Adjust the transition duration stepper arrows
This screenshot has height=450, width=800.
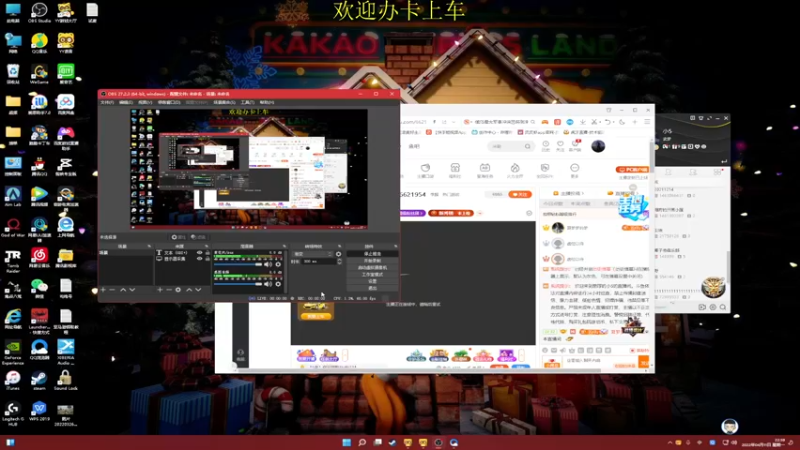pyautogui.click(x=339, y=261)
